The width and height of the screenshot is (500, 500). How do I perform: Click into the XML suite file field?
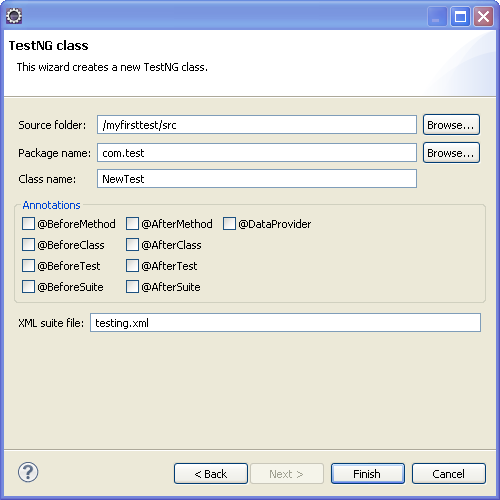coord(285,323)
